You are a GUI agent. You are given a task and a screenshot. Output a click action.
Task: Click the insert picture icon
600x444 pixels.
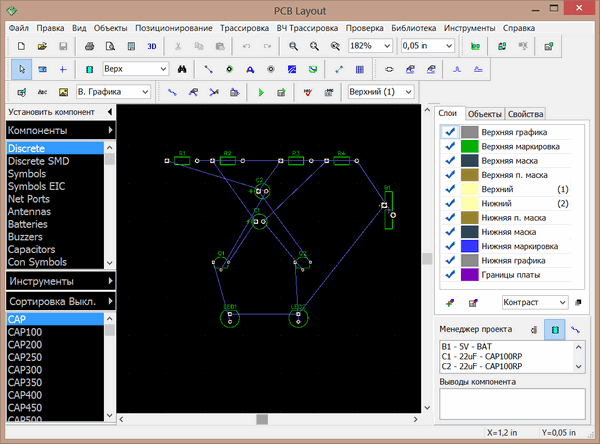click(63, 92)
